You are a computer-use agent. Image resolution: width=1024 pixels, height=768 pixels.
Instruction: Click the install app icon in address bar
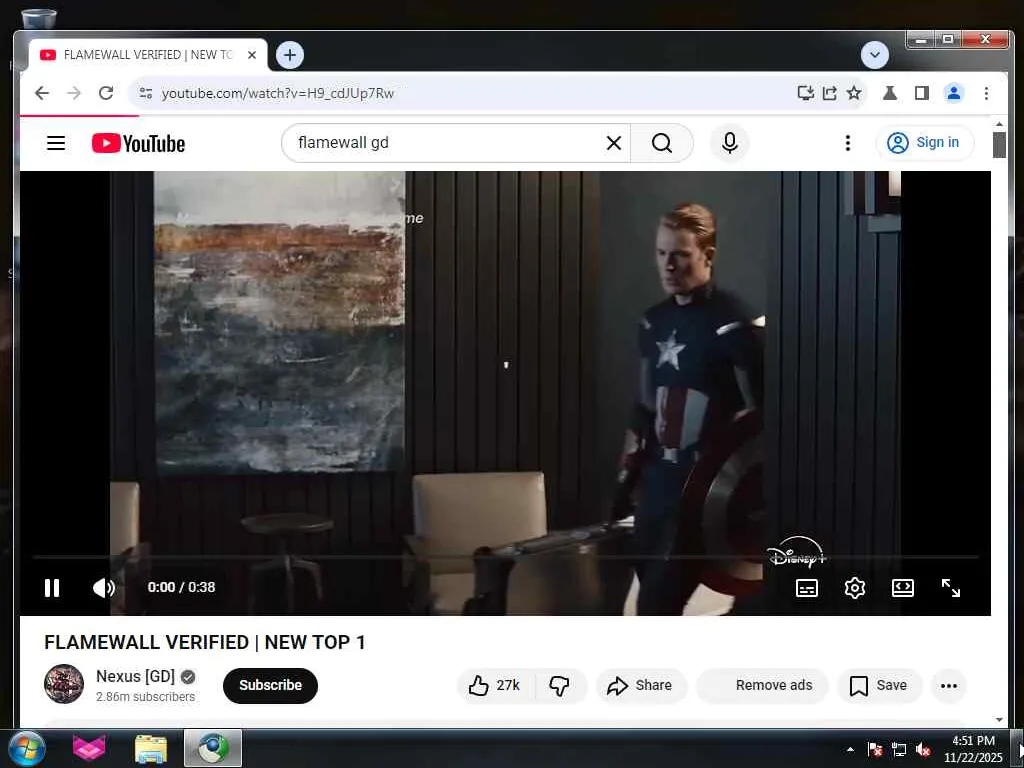(806, 93)
